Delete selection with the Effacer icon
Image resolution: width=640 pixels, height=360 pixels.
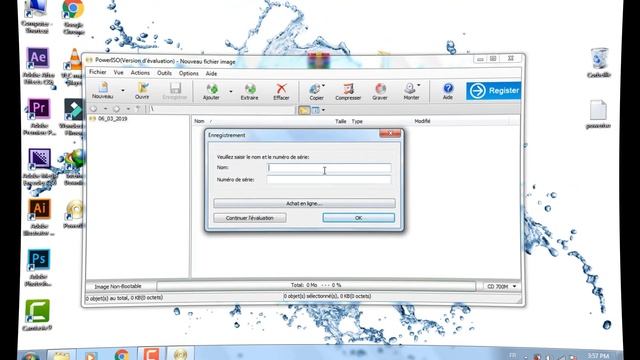[x=281, y=91]
